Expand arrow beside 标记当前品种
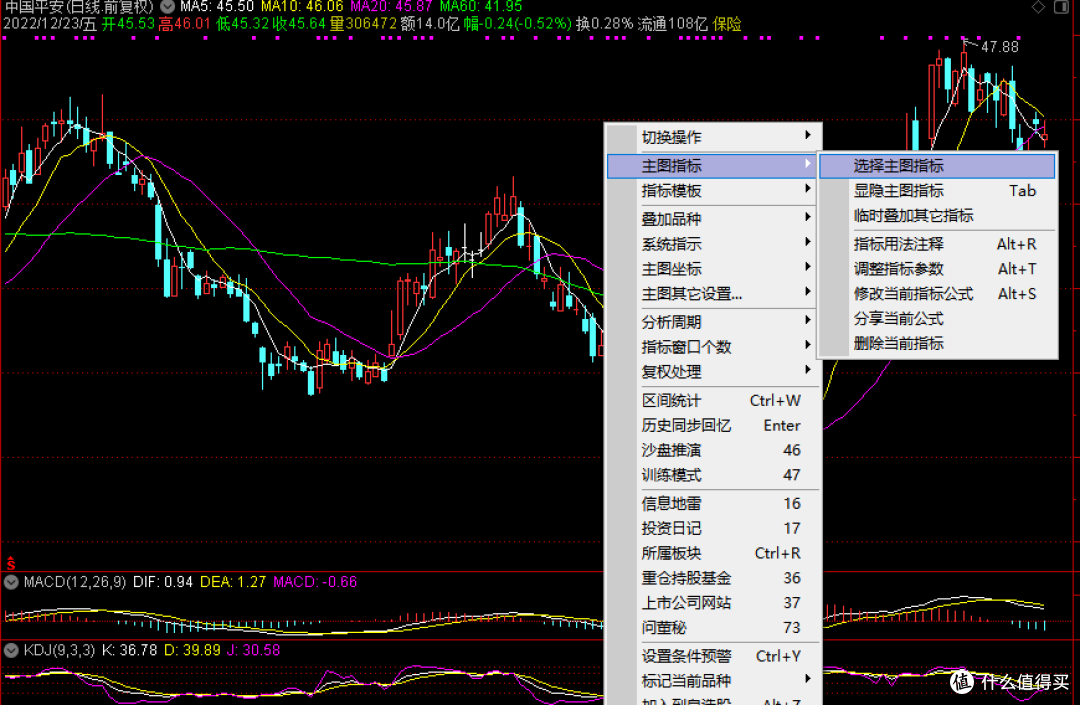 coord(808,679)
